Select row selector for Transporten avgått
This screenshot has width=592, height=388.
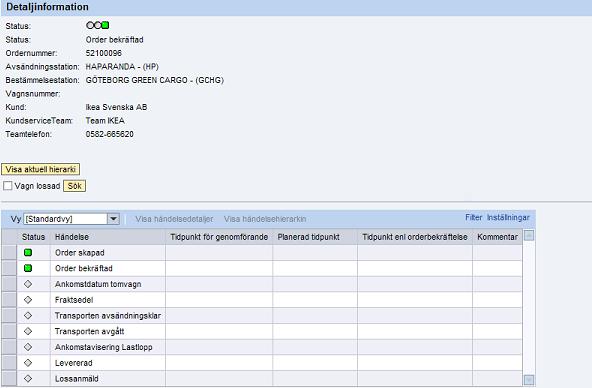[9, 331]
